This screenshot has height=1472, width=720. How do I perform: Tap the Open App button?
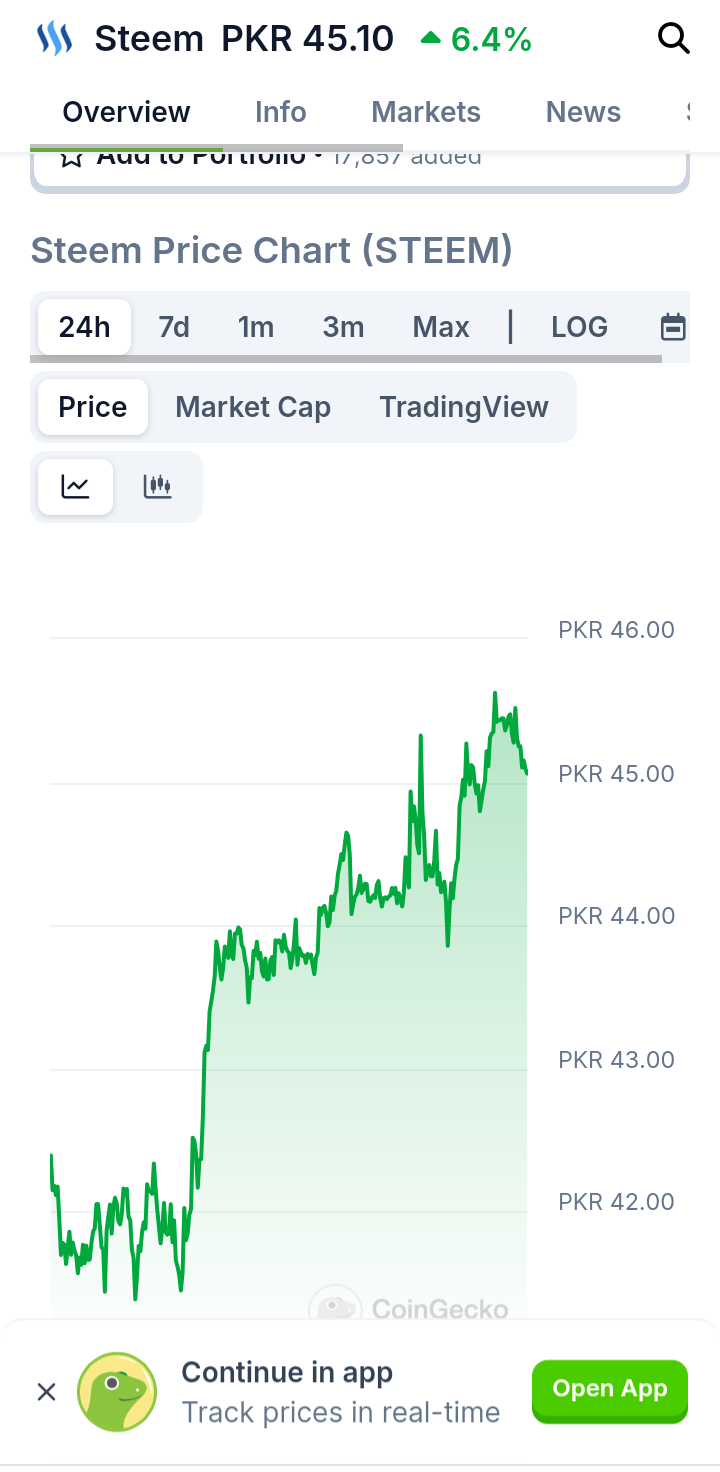click(610, 1389)
